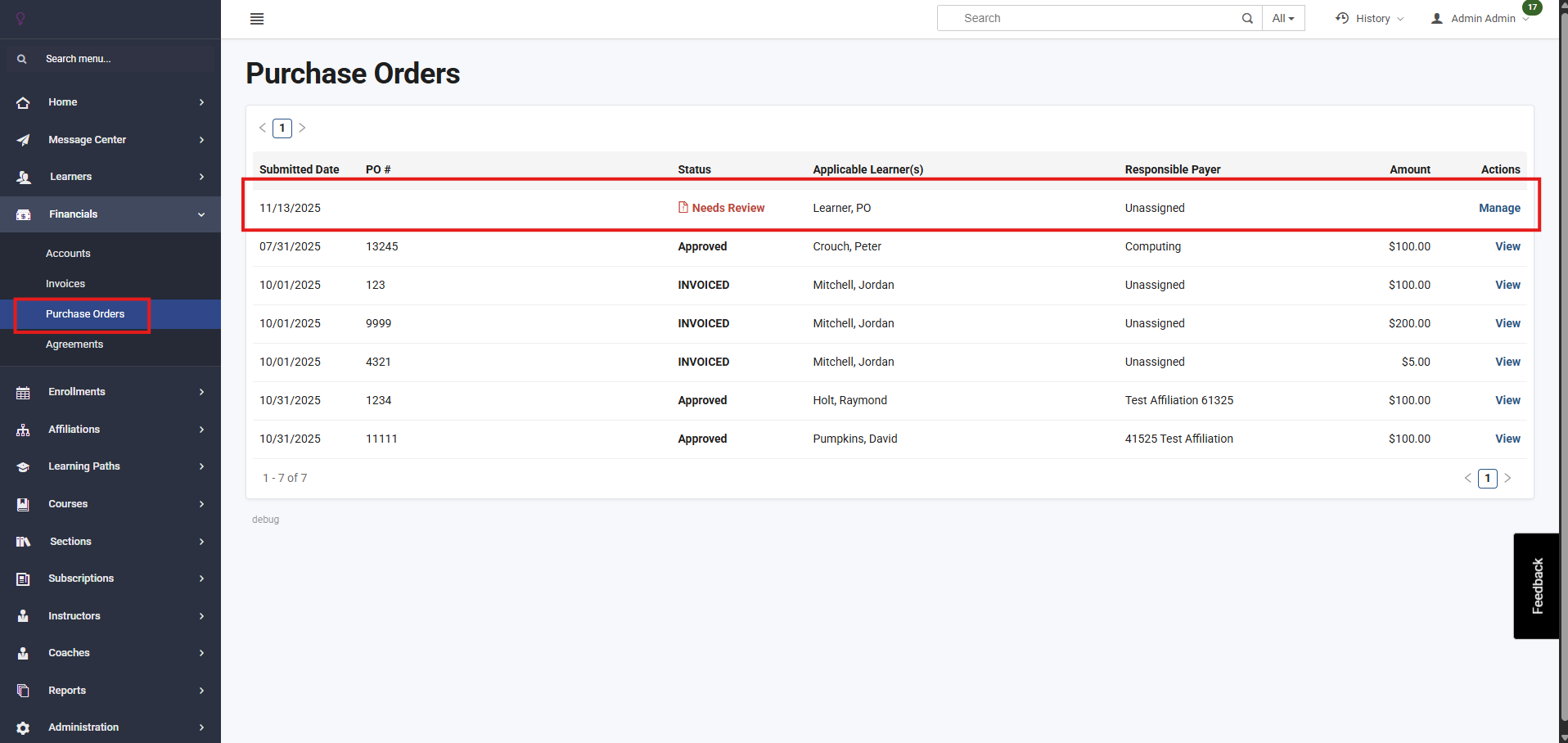Click the top search input field
The width and height of the screenshot is (1568, 743).
[x=1097, y=18]
